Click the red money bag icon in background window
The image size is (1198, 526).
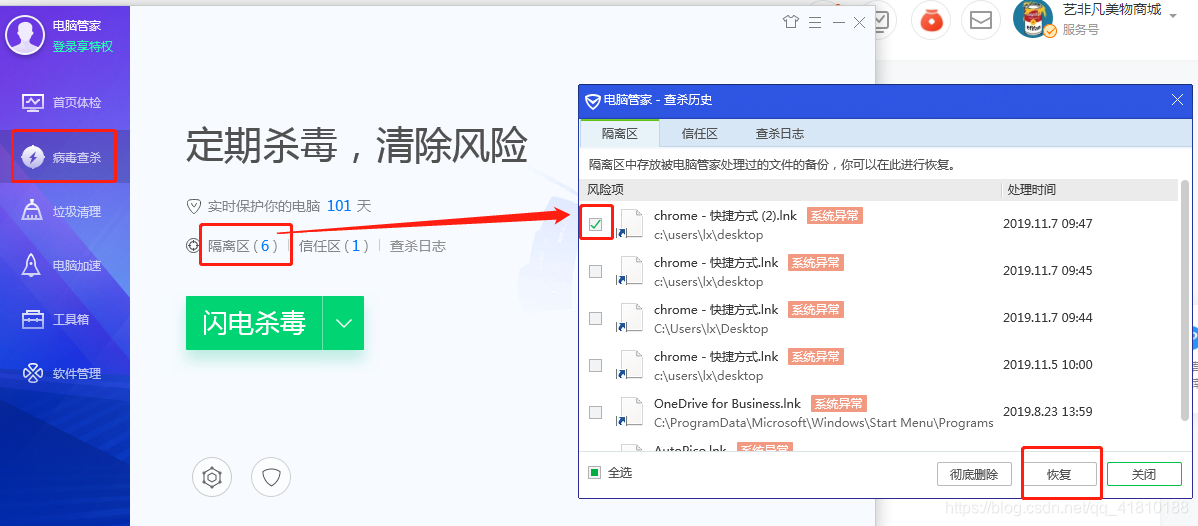pos(931,21)
